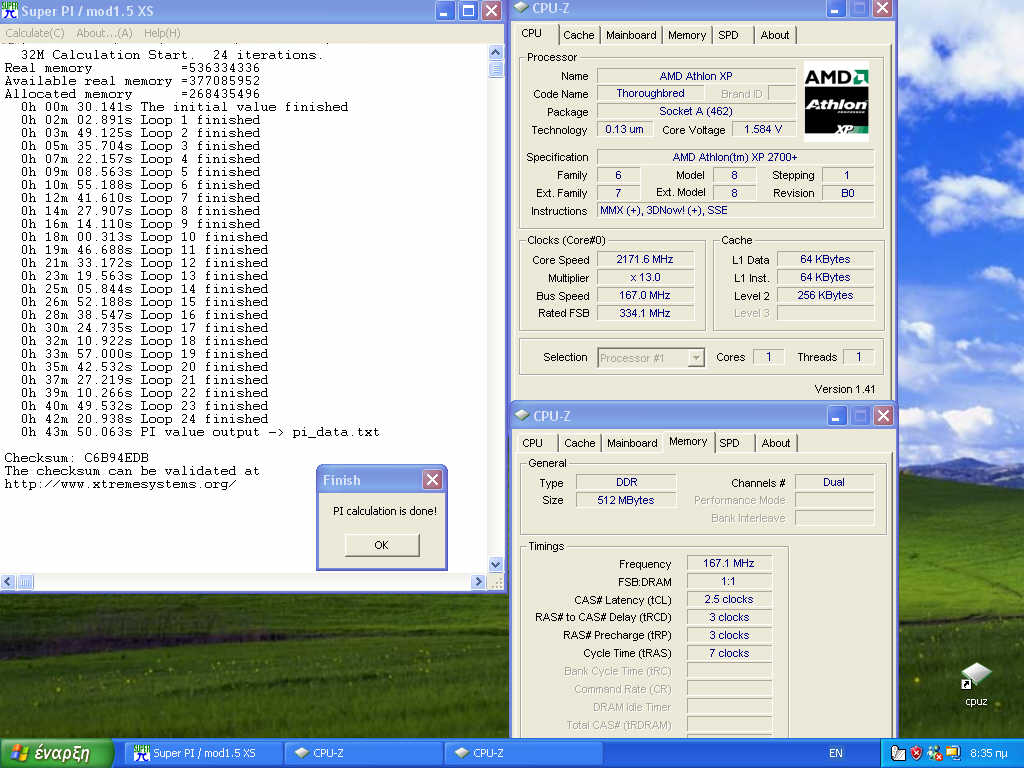Screen dimensions: 1024x768
Task: Click the Rated FSB 334.1 MHz value
Action: click(645, 313)
